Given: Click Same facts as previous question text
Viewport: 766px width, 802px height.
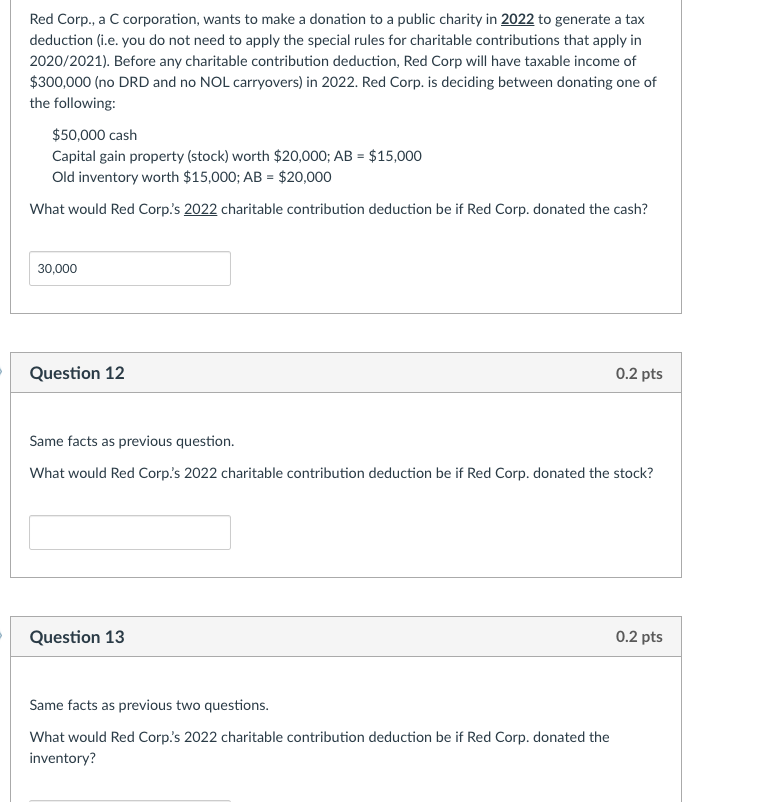Looking at the screenshot, I should tap(132, 441).
